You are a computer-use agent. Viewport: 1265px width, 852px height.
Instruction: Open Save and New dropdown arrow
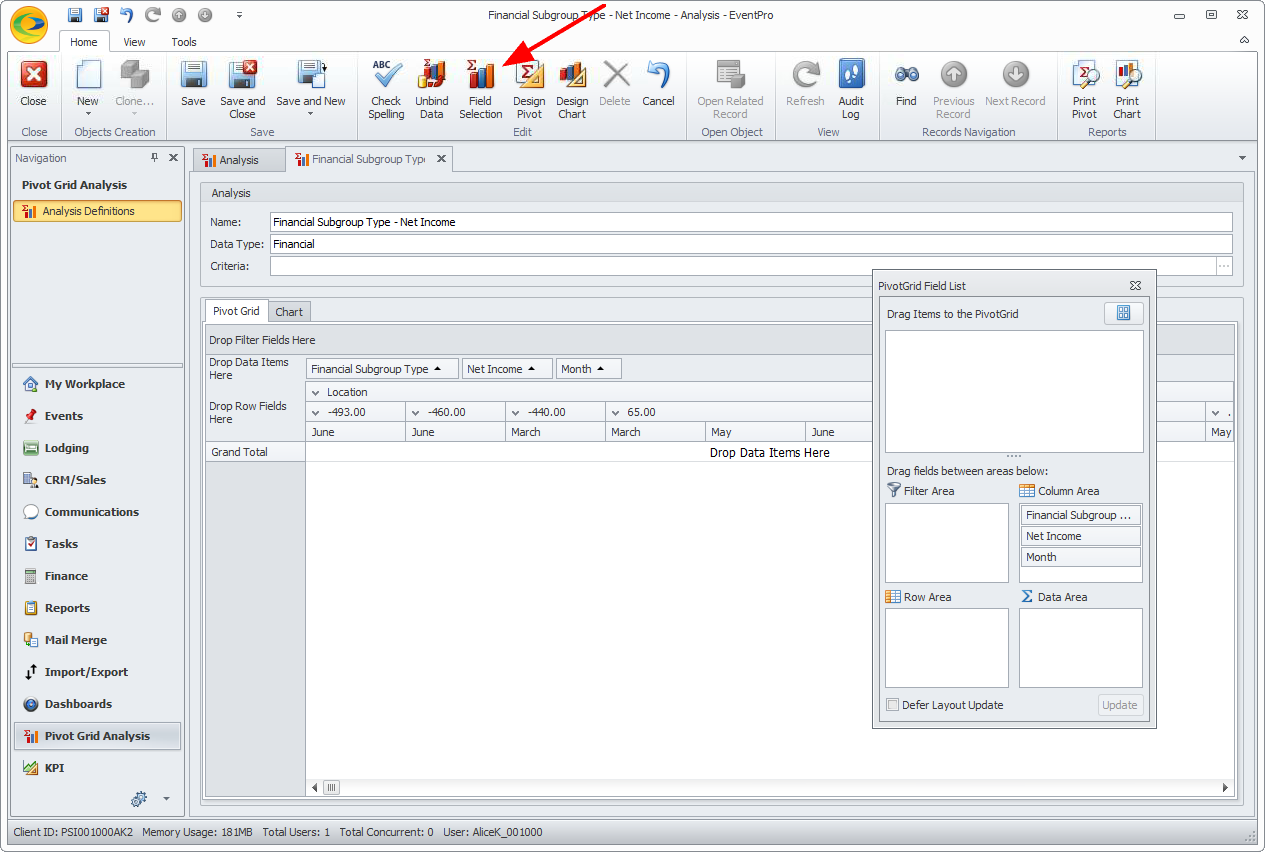(x=311, y=114)
